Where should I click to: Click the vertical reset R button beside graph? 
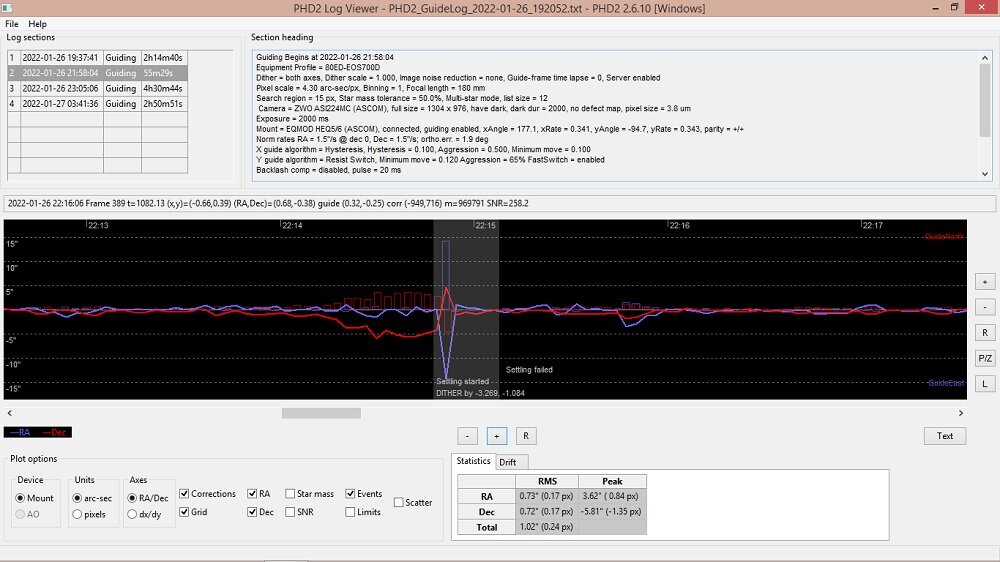coord(985,332)
